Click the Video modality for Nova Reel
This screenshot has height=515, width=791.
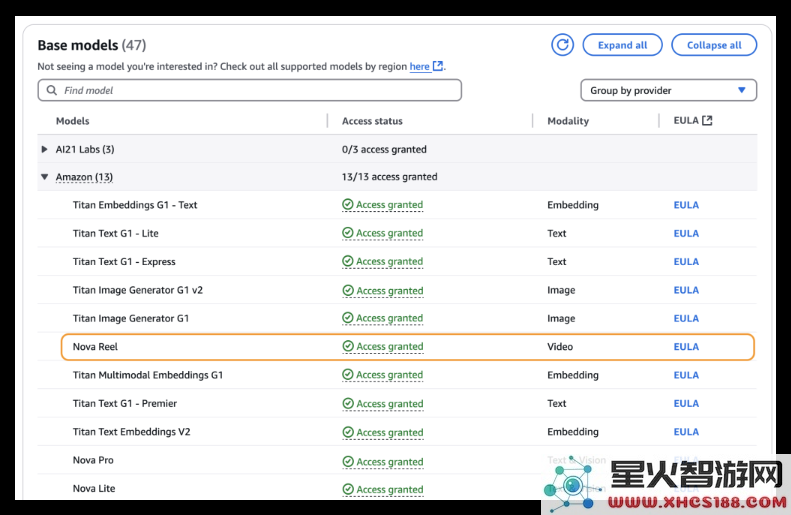tap(560, 347)
